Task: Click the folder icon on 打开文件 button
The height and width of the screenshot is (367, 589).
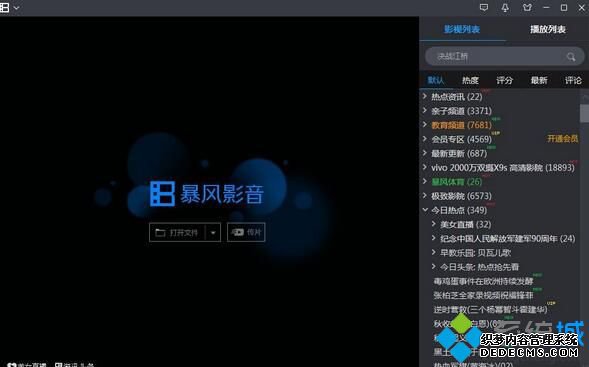Action: coord(160,233)
